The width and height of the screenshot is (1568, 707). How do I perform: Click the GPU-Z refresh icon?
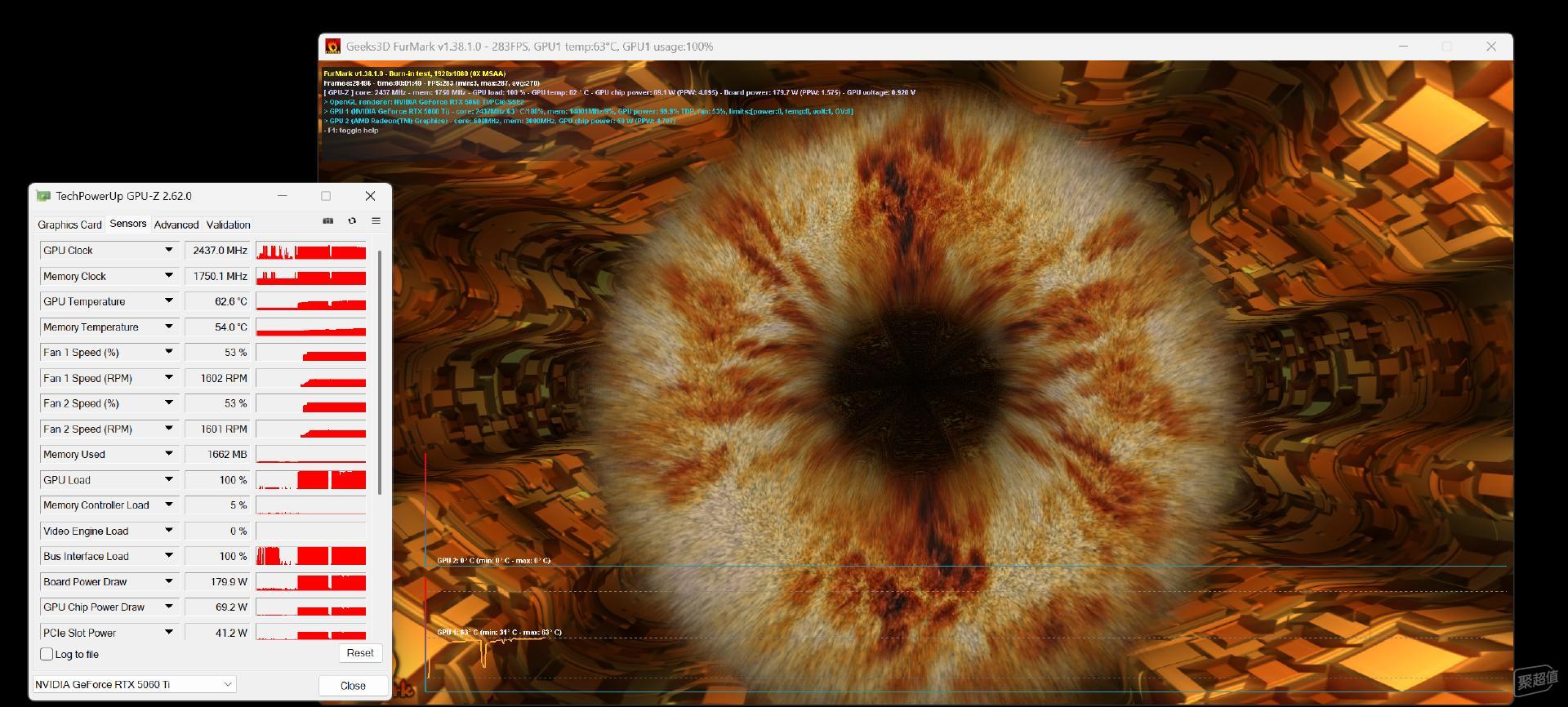click(352, 220)
